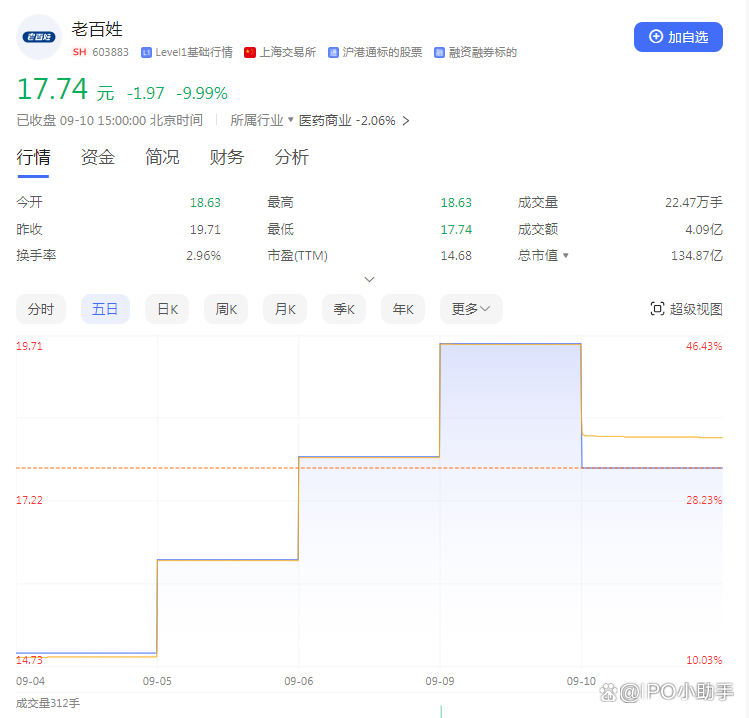This screenshot has width=749, height=718.
Task: Select the 年K chart view
Action: click(x=403, y=309)
